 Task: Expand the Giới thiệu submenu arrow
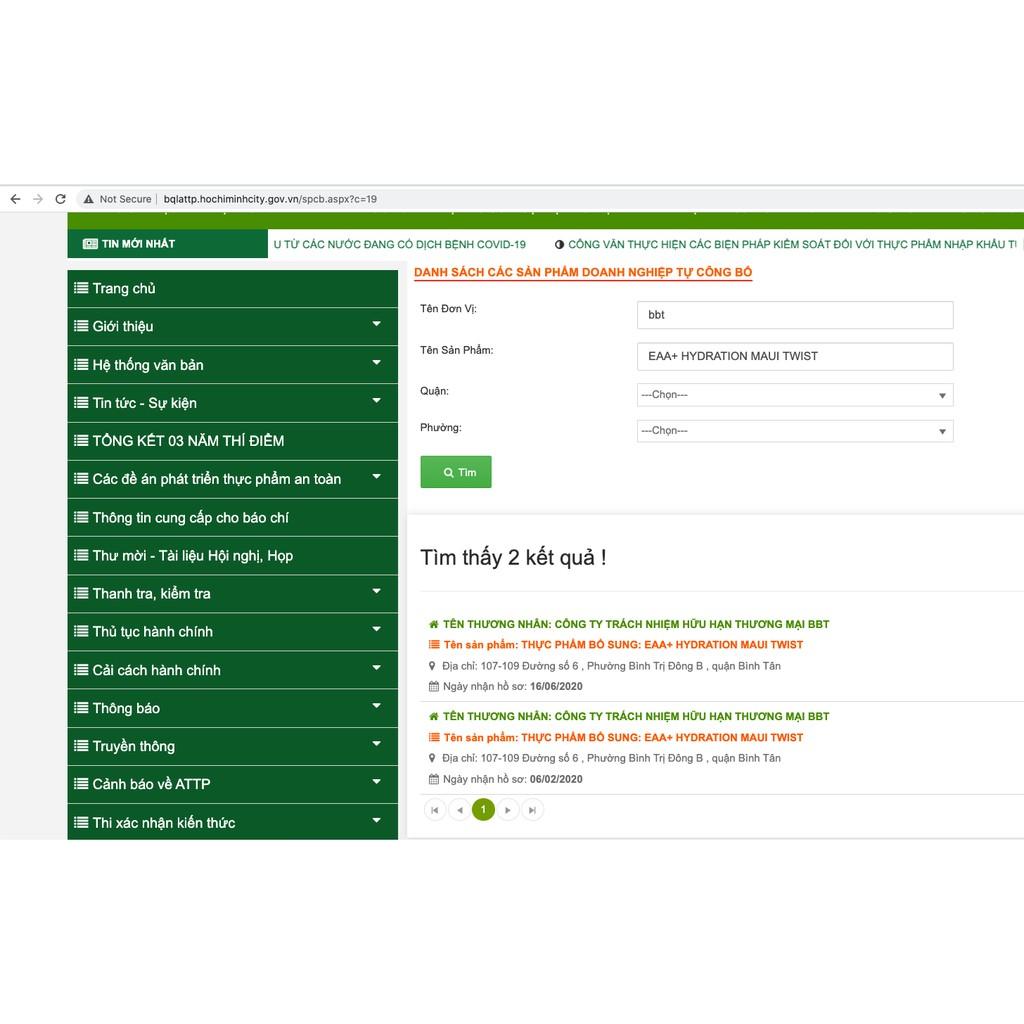[377, 324]
